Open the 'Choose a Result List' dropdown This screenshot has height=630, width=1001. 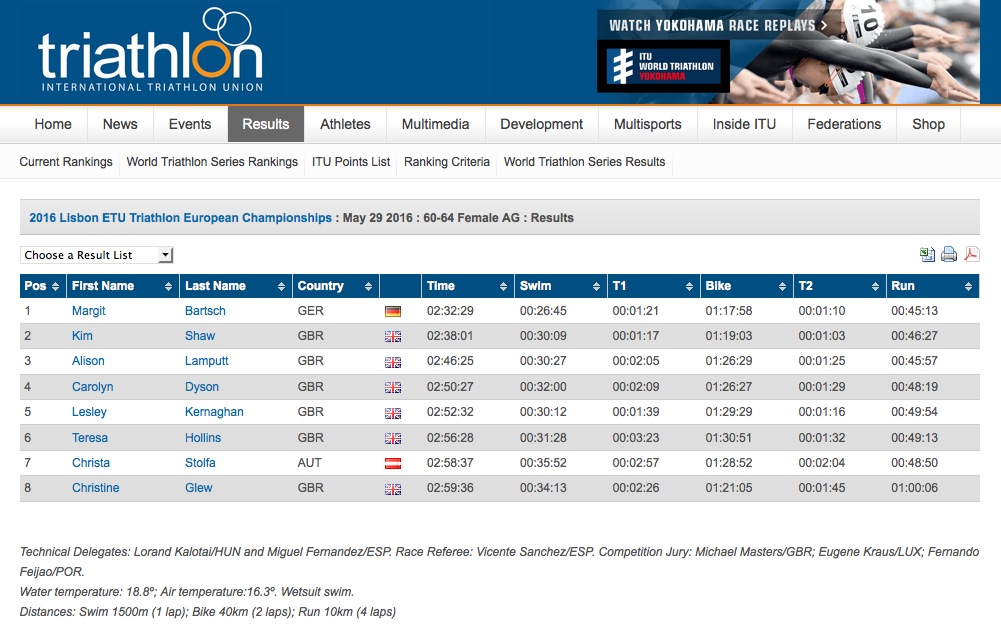(97, 255)
